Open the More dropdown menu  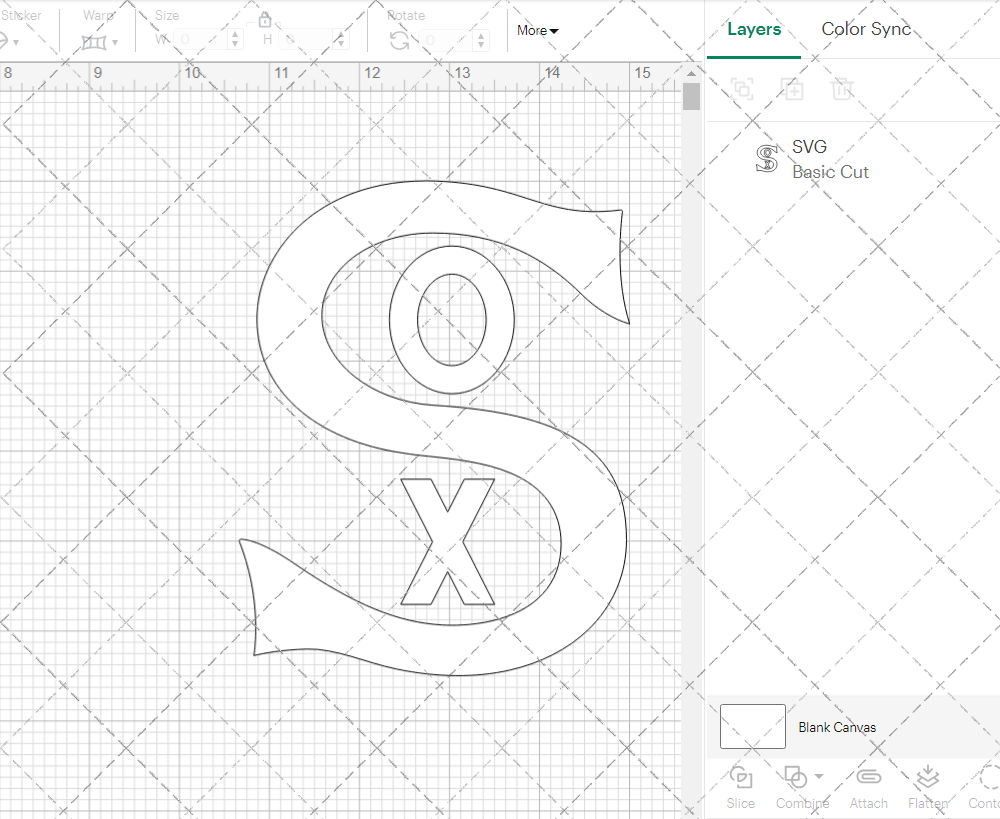[x=538, y=31]
